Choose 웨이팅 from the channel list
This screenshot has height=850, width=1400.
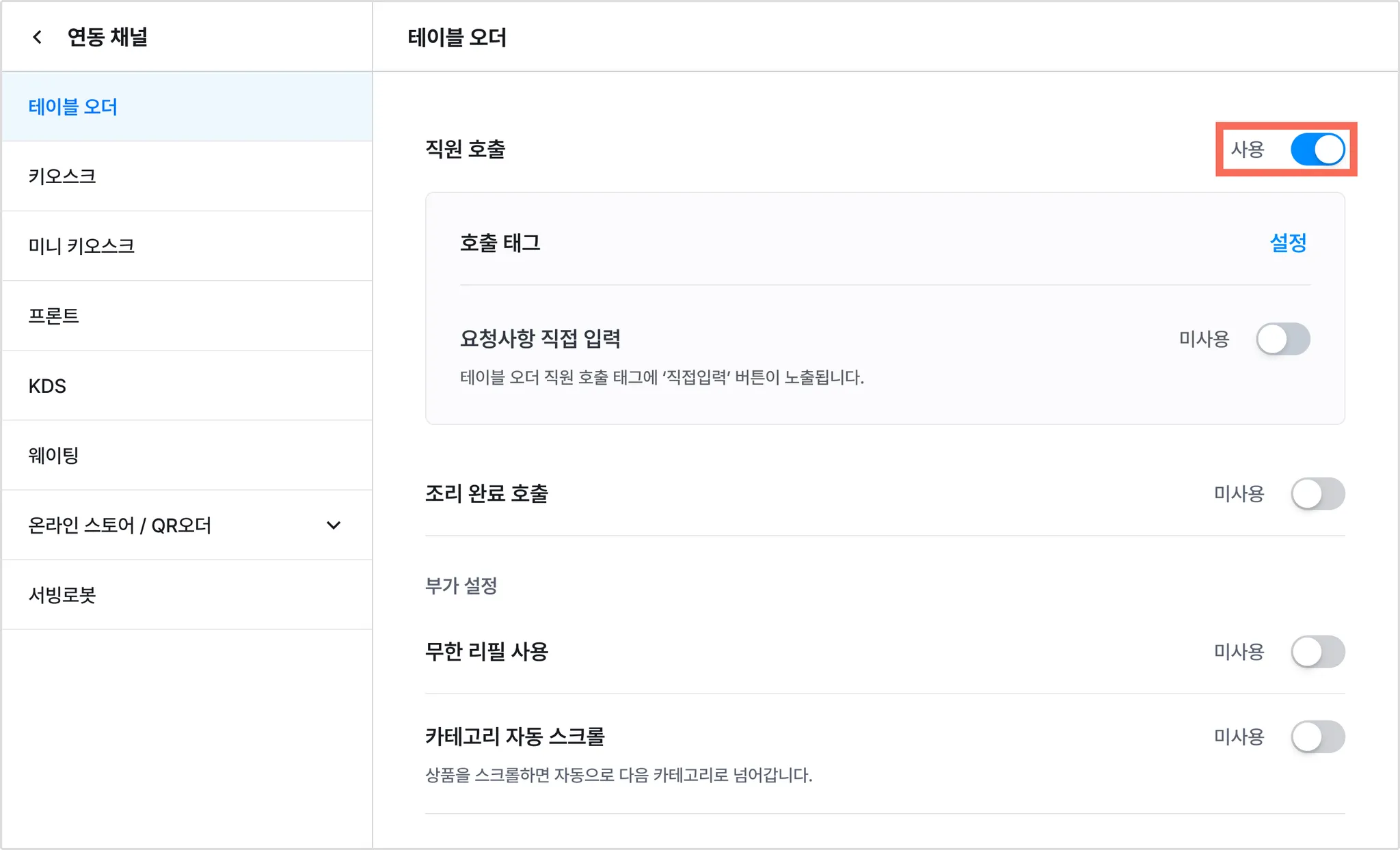54,456
